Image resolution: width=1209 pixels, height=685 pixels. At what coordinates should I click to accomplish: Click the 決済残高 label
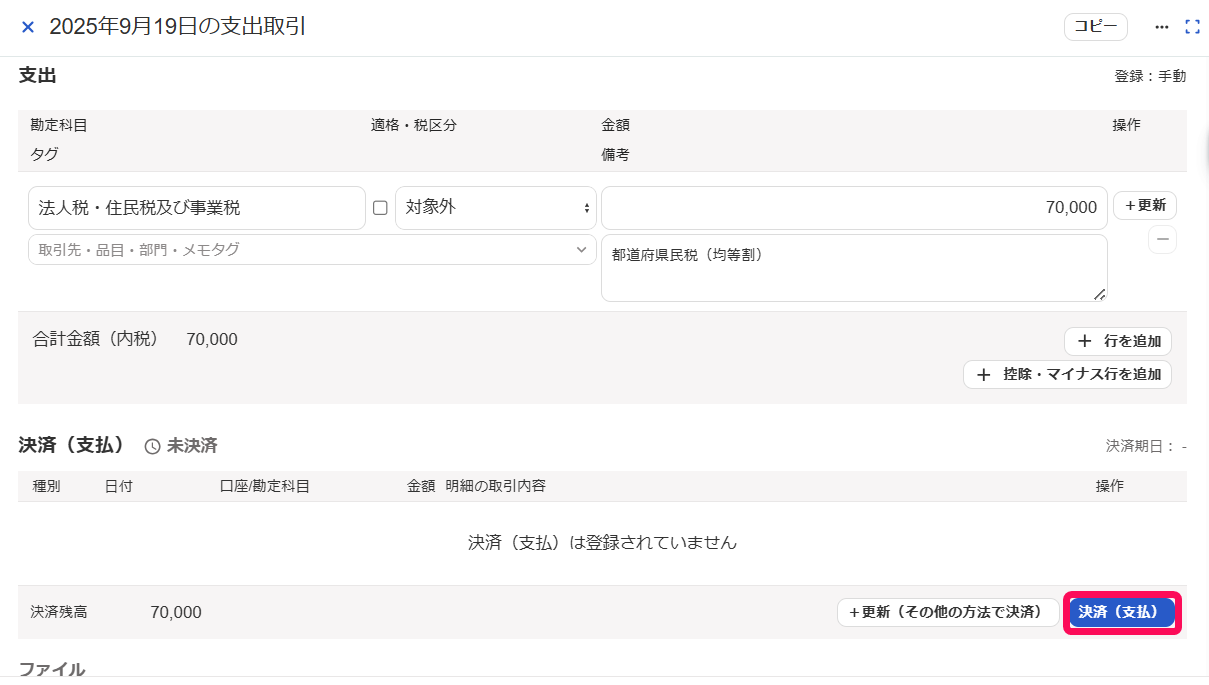pyautogui.click(x=59, y=612)
